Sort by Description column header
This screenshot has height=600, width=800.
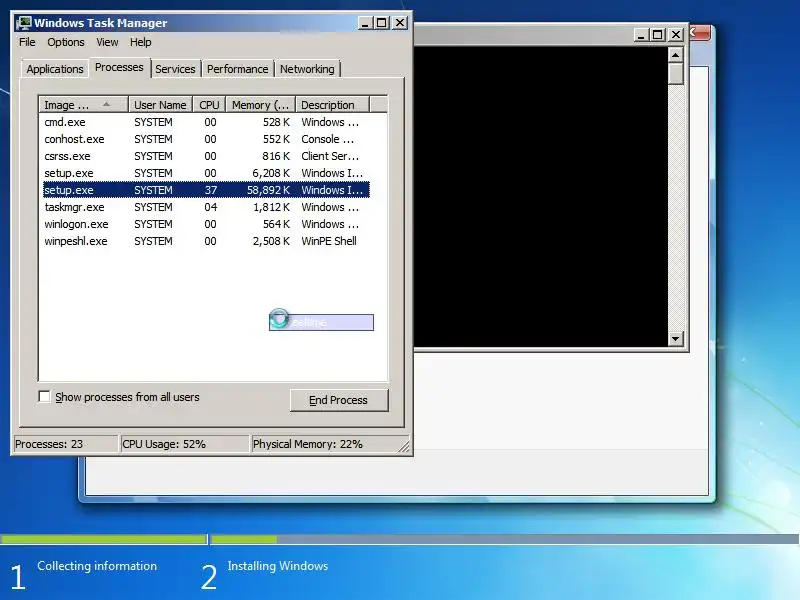tap(332, 105)
